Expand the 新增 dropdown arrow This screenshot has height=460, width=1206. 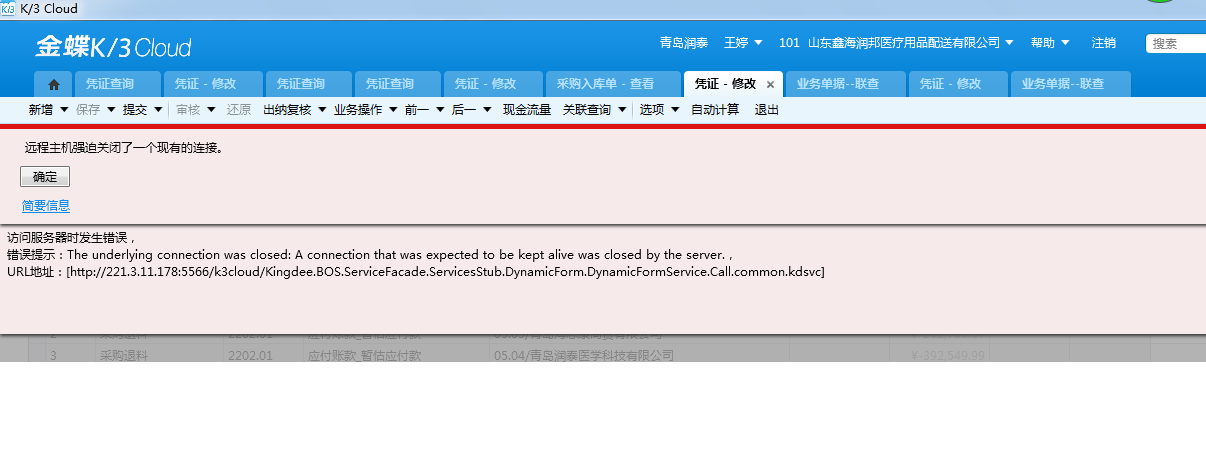(x=65, y=110)
